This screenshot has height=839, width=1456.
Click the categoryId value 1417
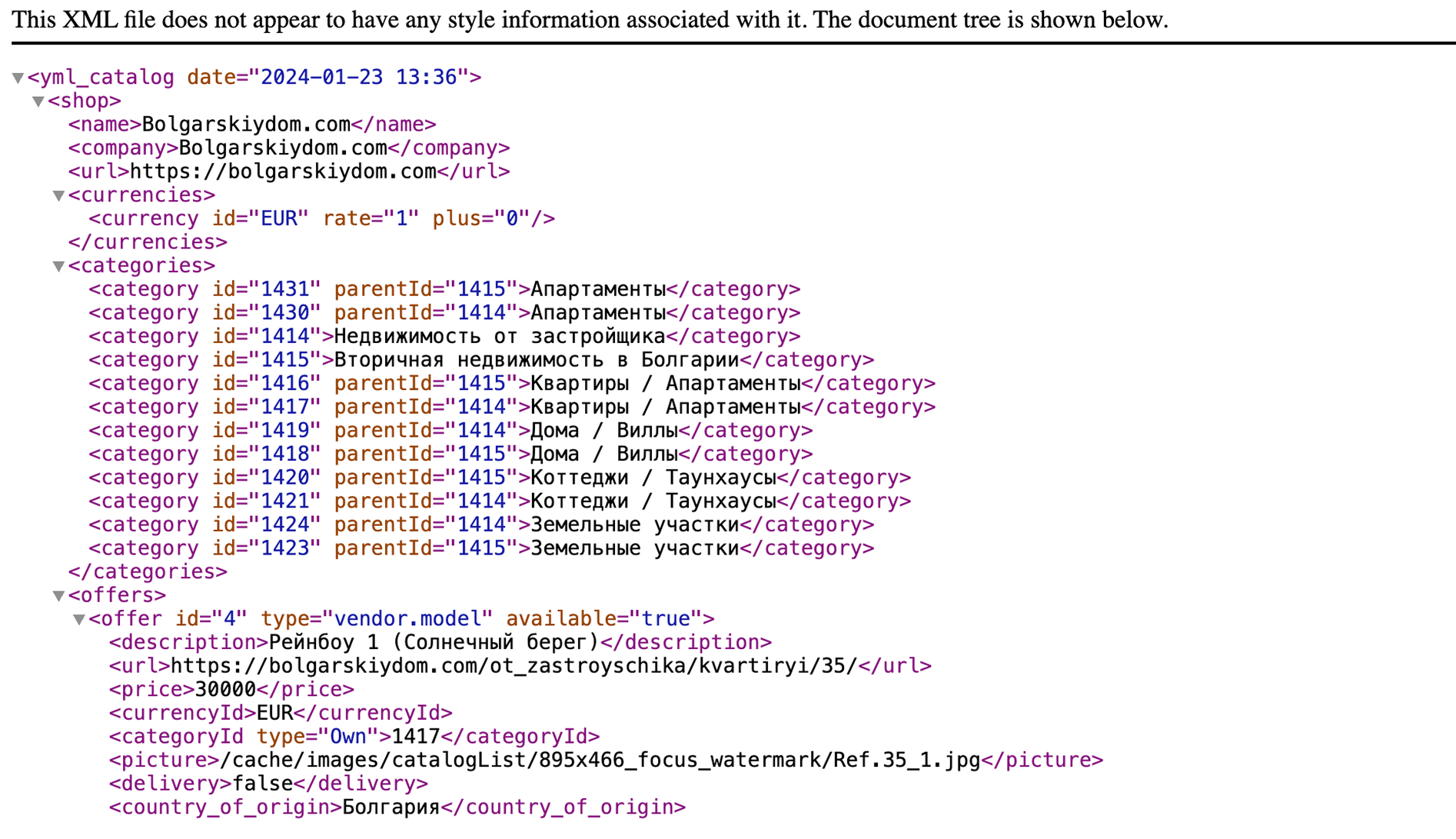coord(416,737)
